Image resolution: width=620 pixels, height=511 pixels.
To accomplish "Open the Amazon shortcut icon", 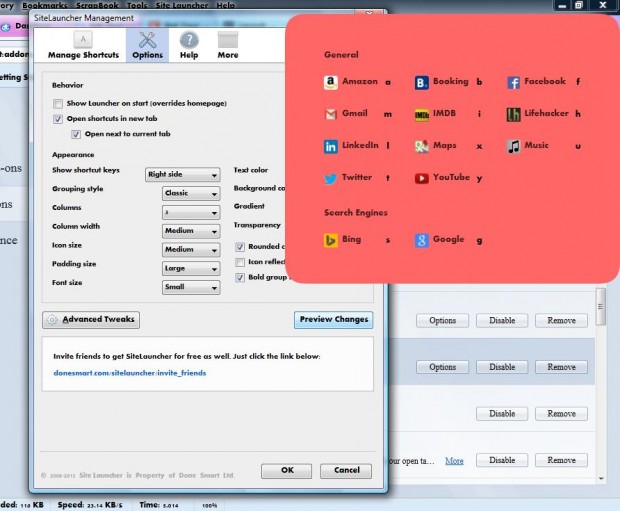I will tap(331, 82).
